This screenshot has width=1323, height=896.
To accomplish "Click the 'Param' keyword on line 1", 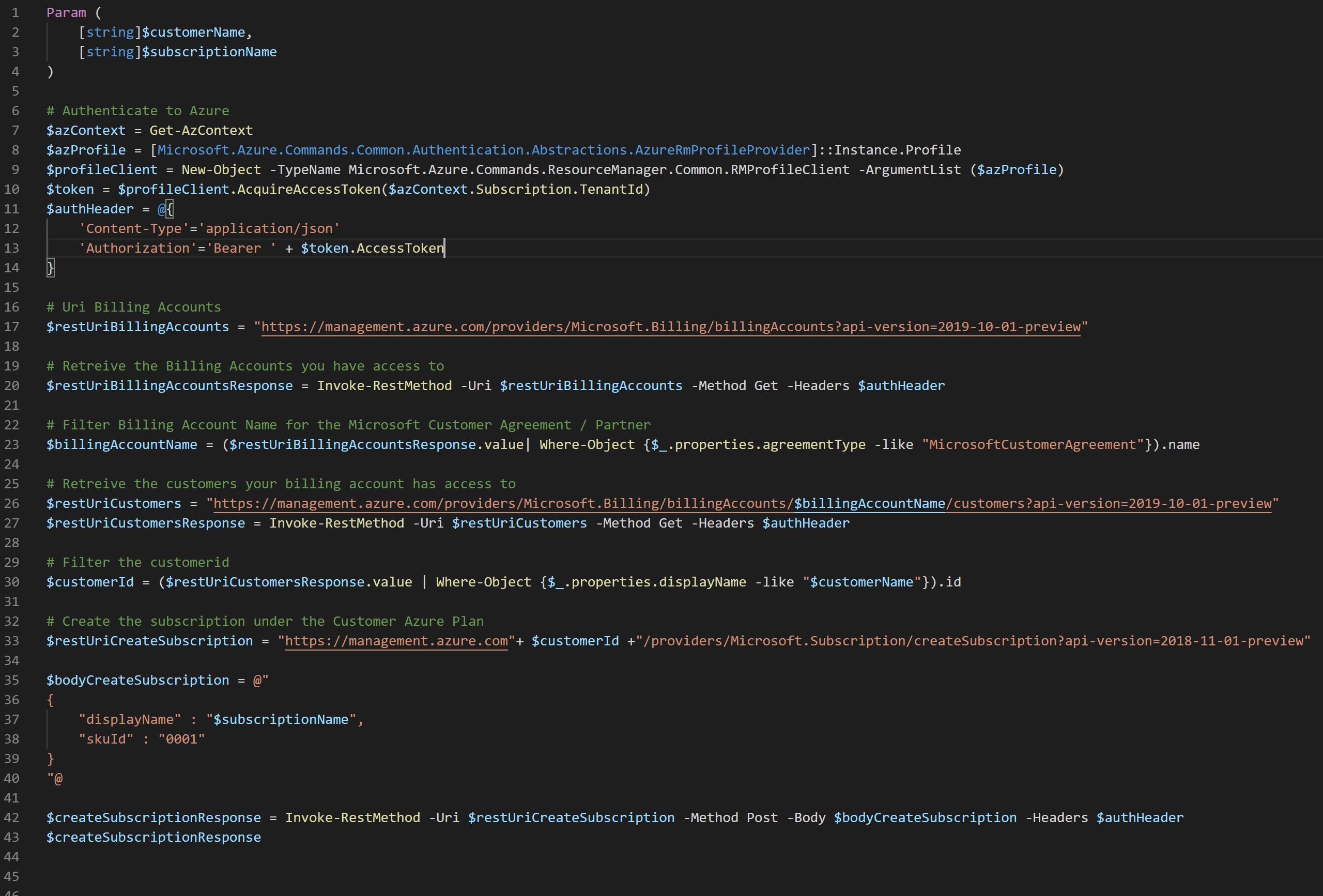I will (67, 12).
